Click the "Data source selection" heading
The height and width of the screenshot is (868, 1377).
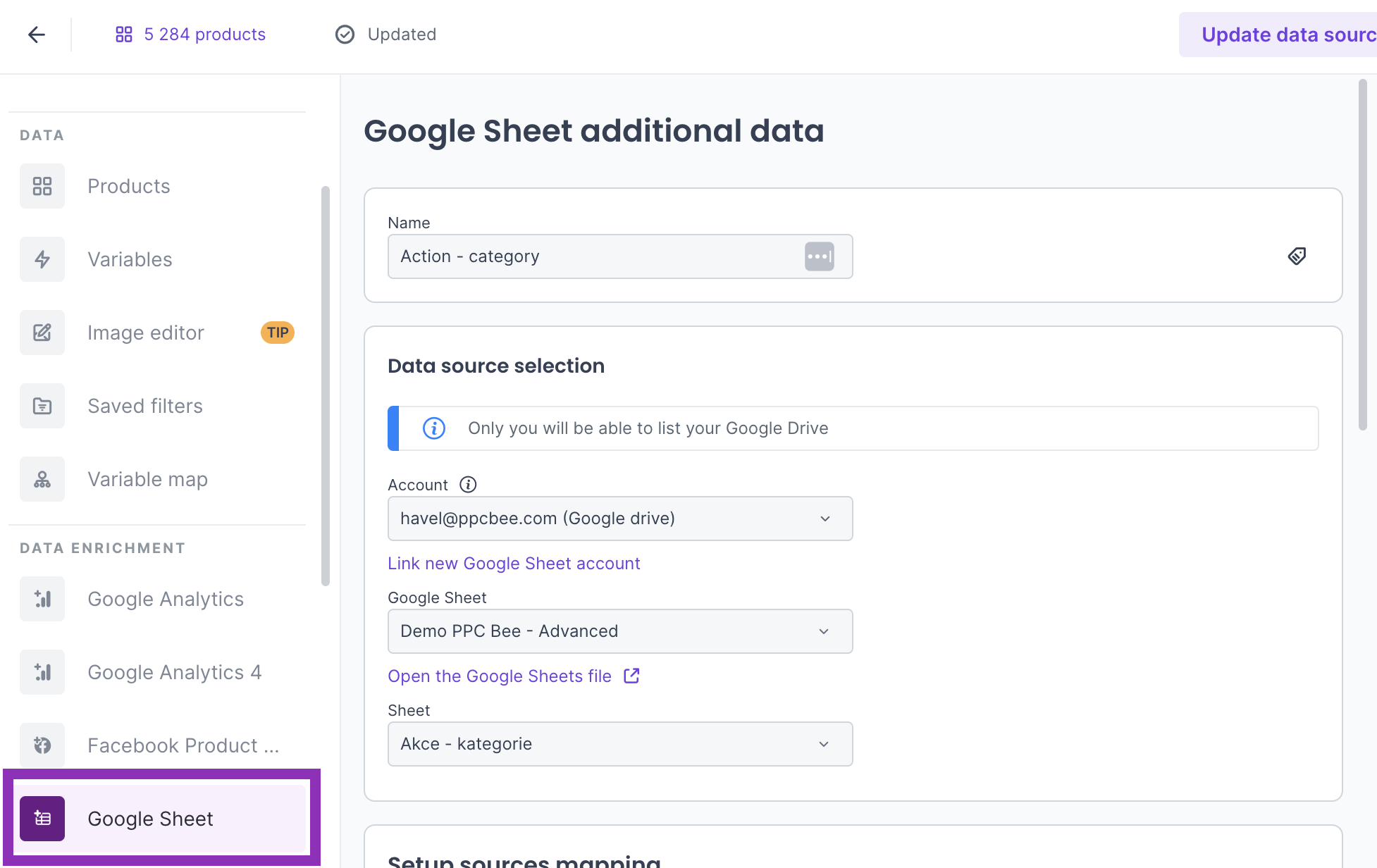pyautogui.click(x=496, y=366)
